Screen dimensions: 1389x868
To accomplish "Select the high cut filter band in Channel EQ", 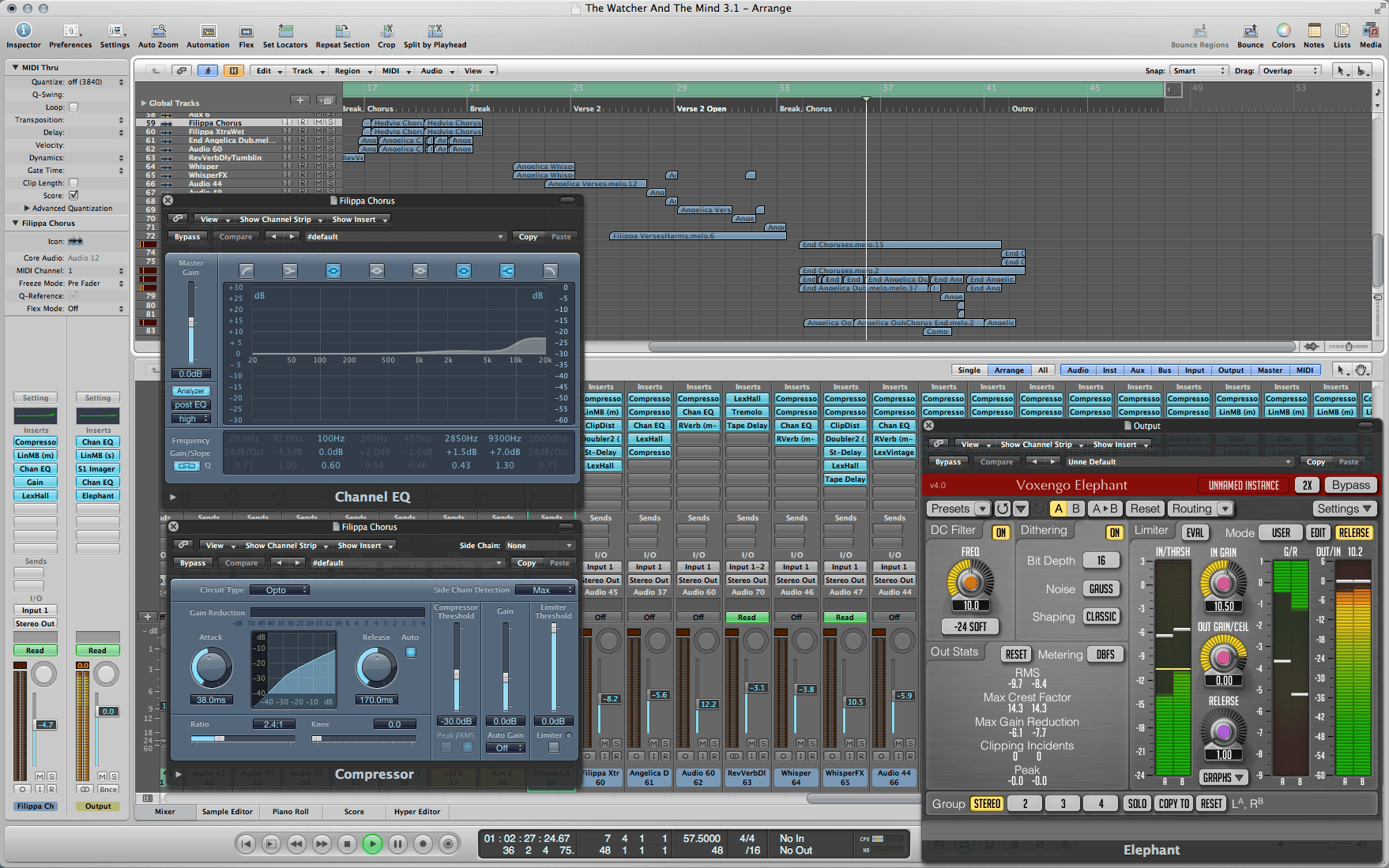I will click(551, 271).
